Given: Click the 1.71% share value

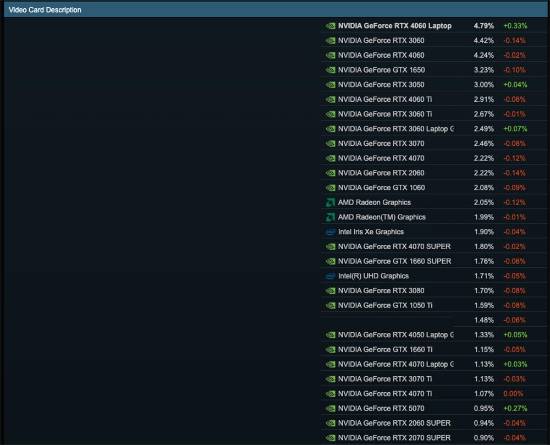Looking at the screenshot, I should (484, 276).
